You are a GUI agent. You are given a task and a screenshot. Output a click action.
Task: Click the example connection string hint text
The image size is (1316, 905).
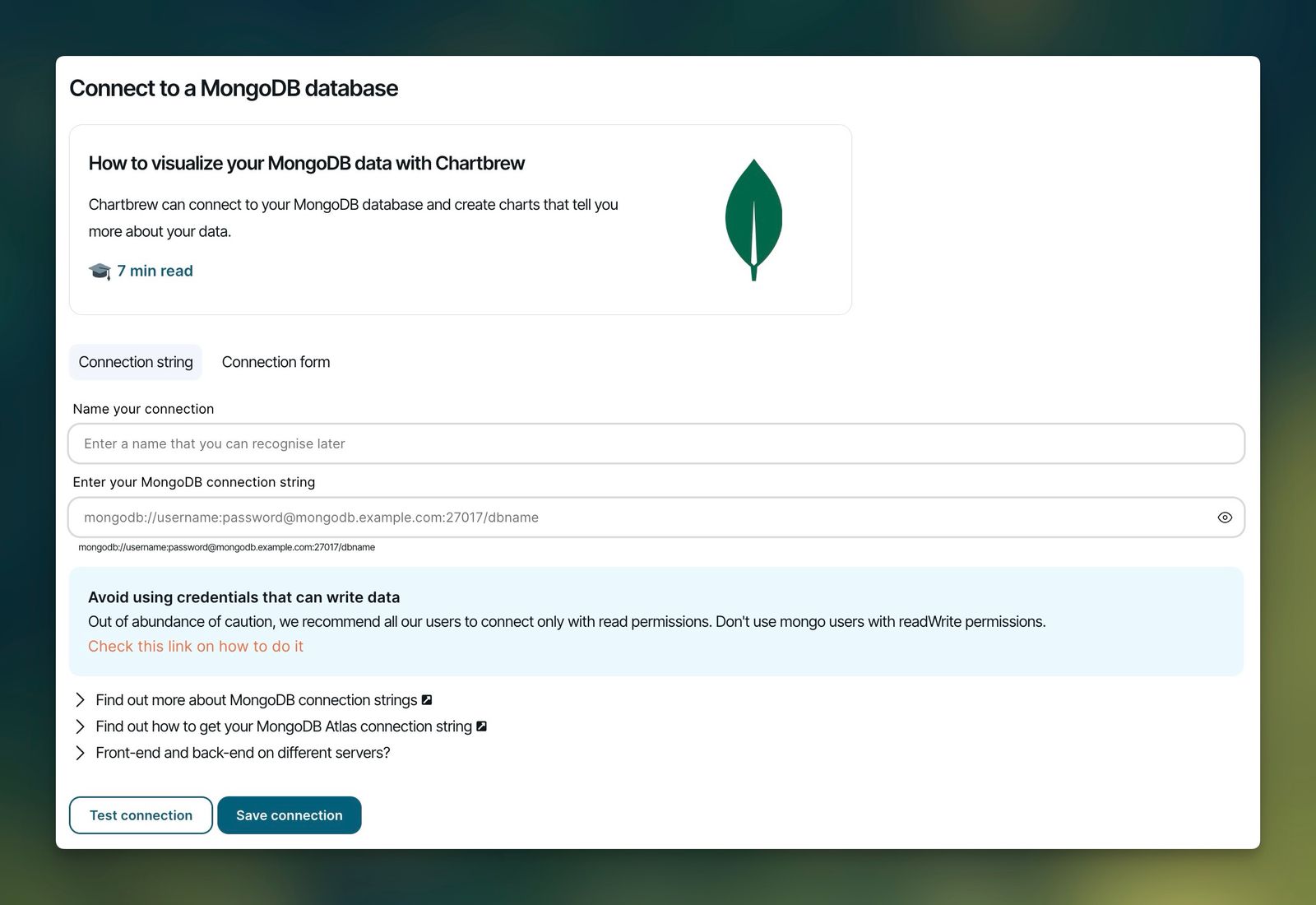point(226,546)
